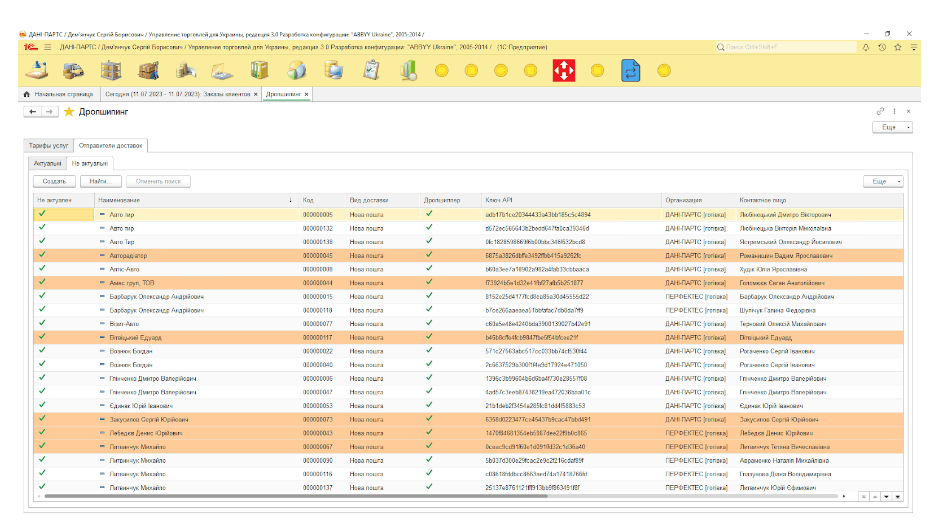Click the blue file sync icon

pos(630,70)
